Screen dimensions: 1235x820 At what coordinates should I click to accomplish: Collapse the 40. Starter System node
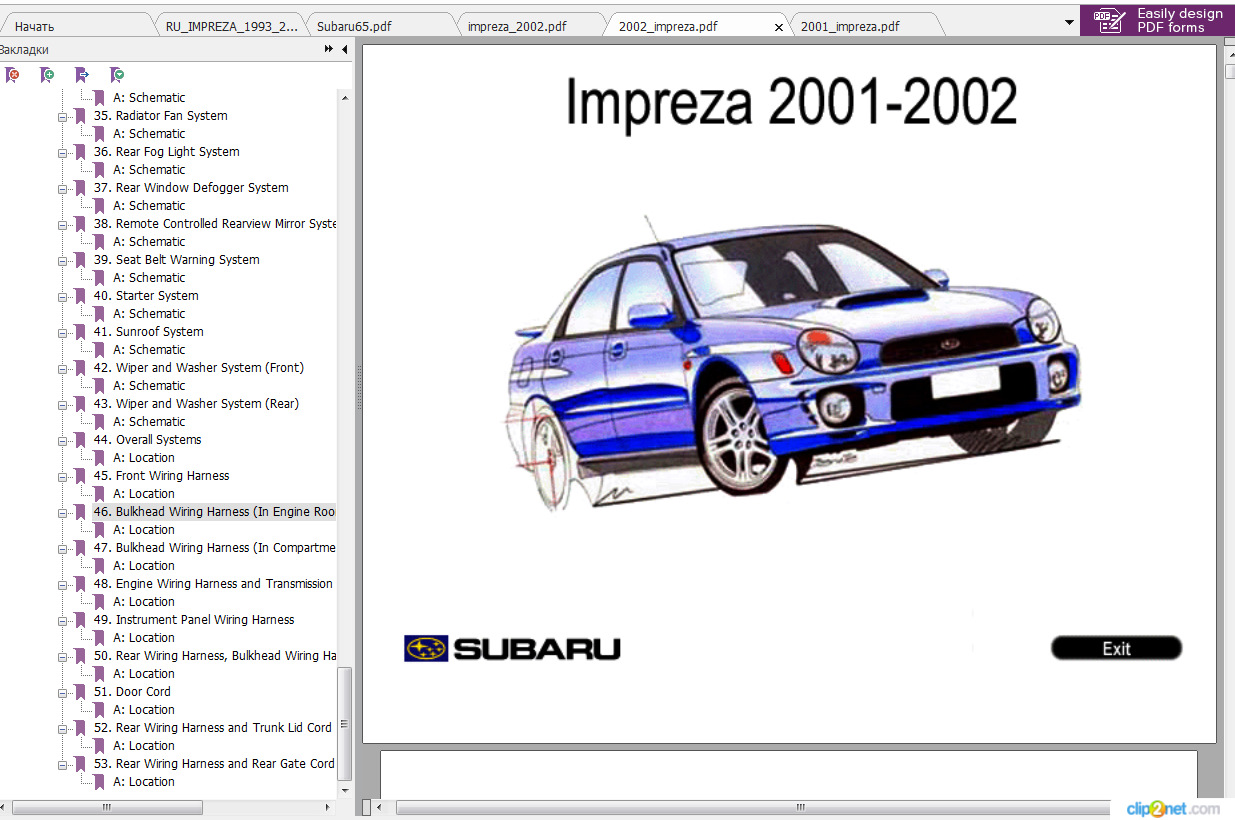pyautogui.click(x=63, y=297)
